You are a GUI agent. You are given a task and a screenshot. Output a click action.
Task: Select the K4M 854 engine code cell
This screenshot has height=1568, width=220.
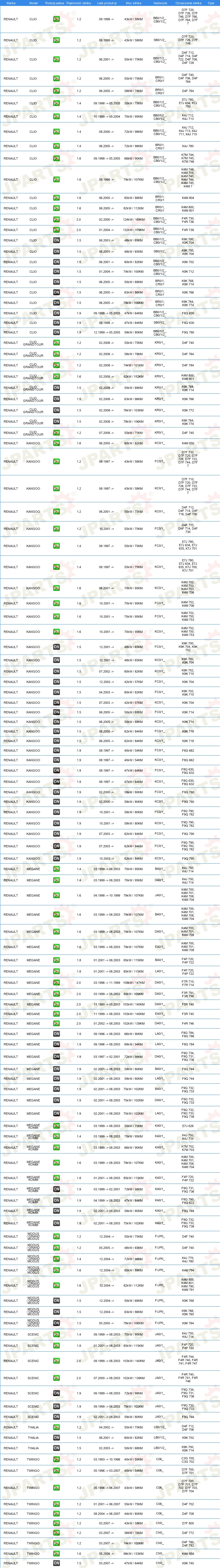[x=188, y=1553]
